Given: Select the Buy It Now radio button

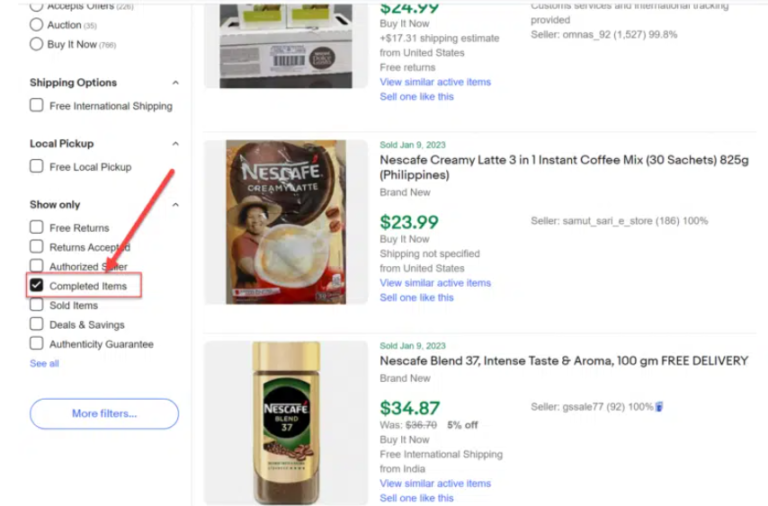Looking at the screenshot, I should (x=37, y=44).
